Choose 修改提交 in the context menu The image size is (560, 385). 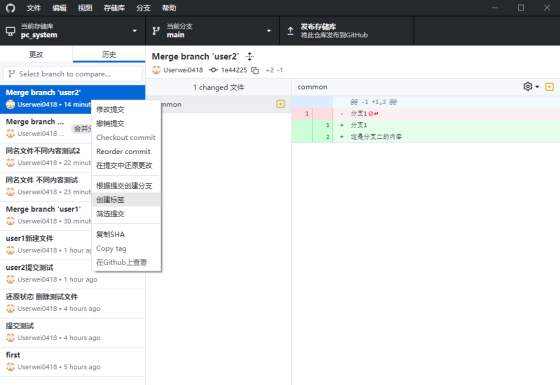point(126,109)
